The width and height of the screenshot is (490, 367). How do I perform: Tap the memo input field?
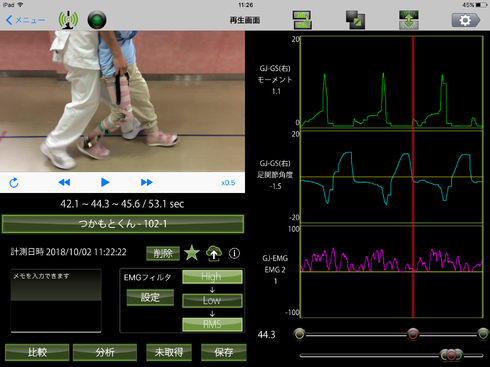click(x=56, y=301)
